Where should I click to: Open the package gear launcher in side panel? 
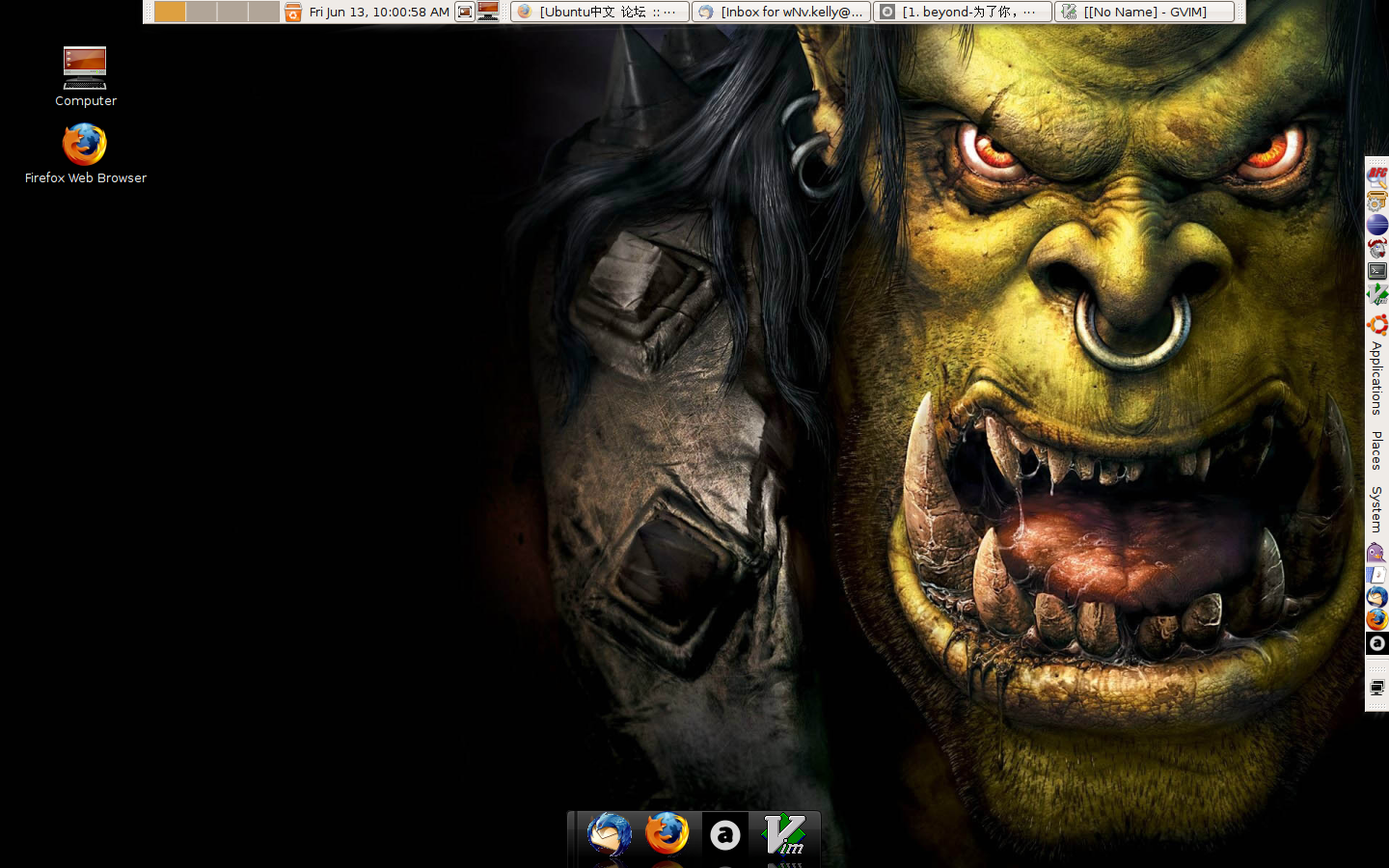coord(1377,201)
